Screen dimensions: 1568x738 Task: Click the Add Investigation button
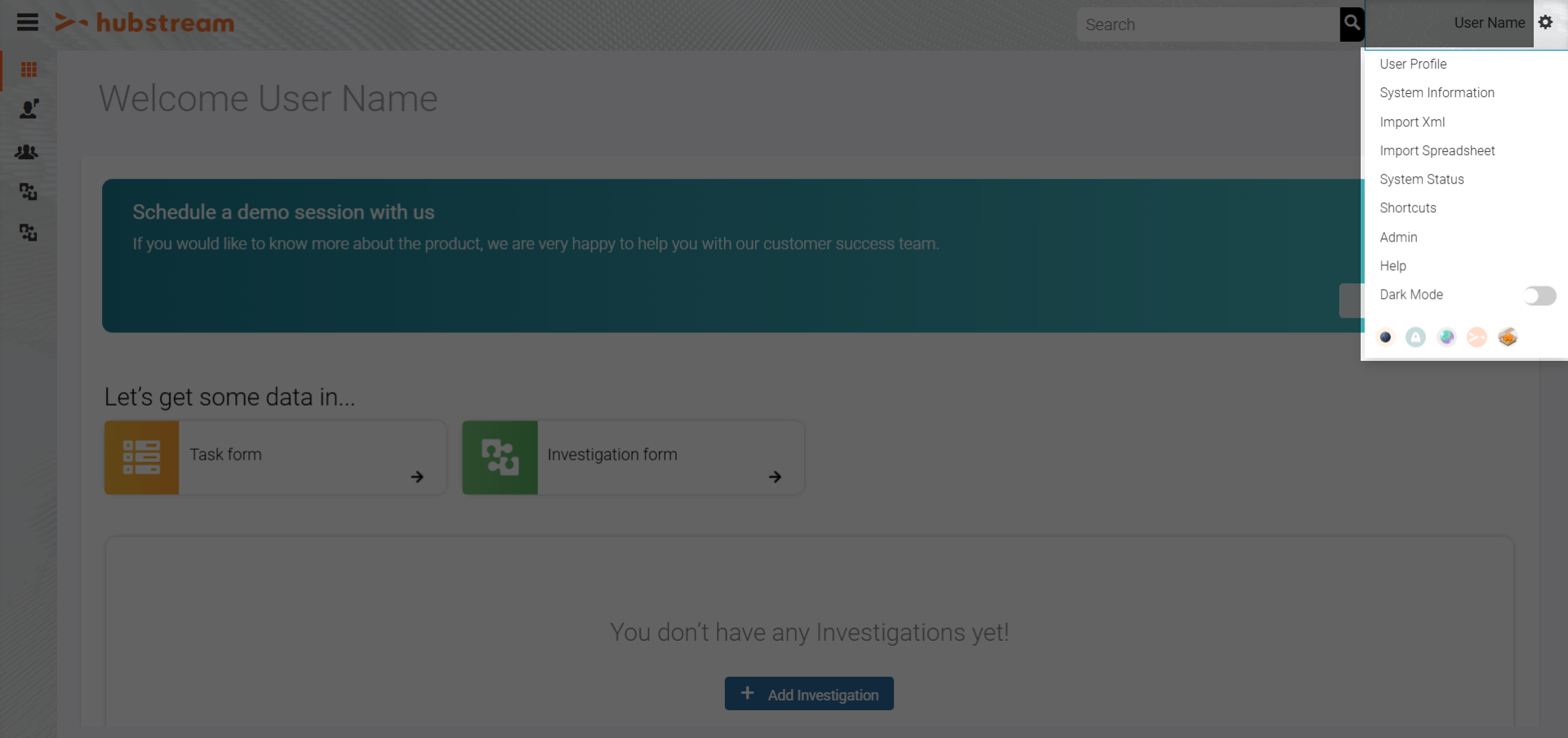click(809, 694)
